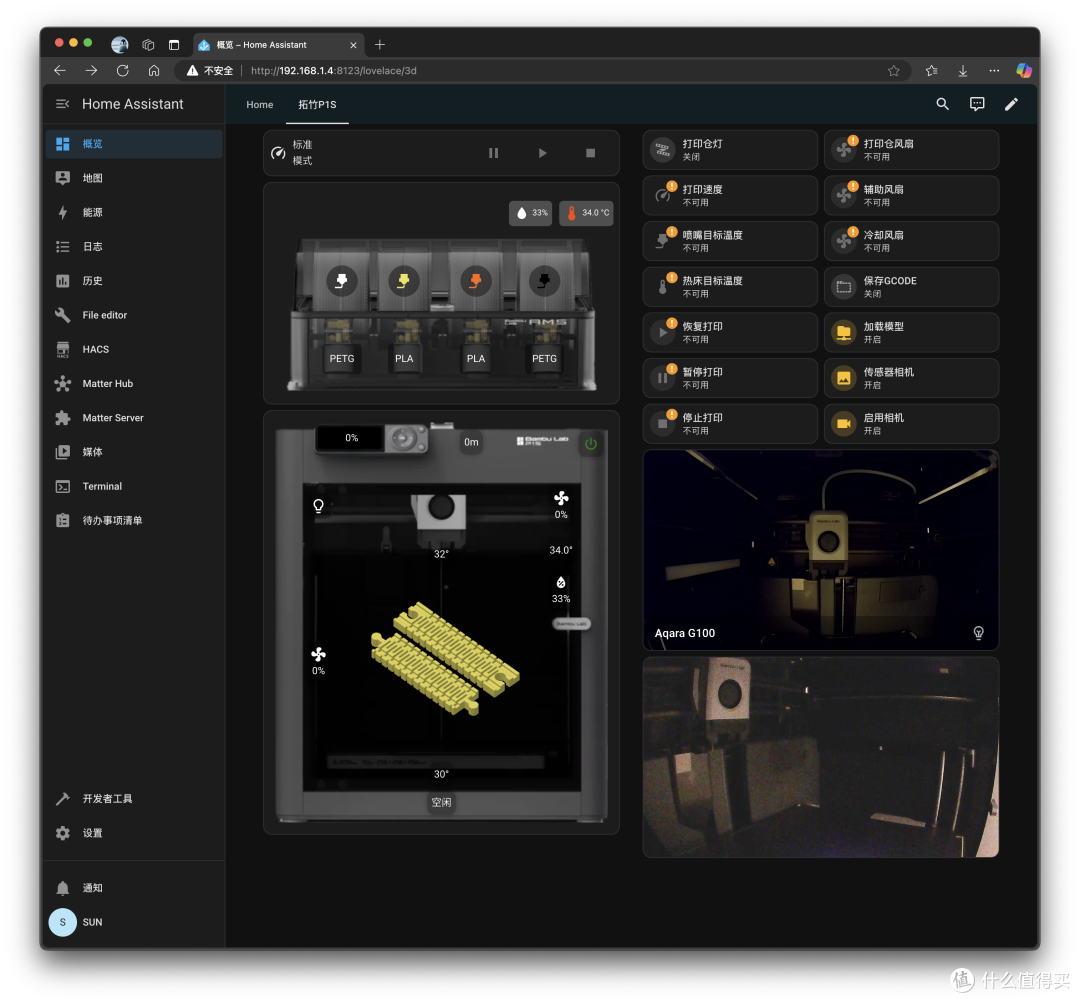Open the browser more options menu
Image resolution: width=1080 pixels, height=1003 pixels.
pos(993,70)
